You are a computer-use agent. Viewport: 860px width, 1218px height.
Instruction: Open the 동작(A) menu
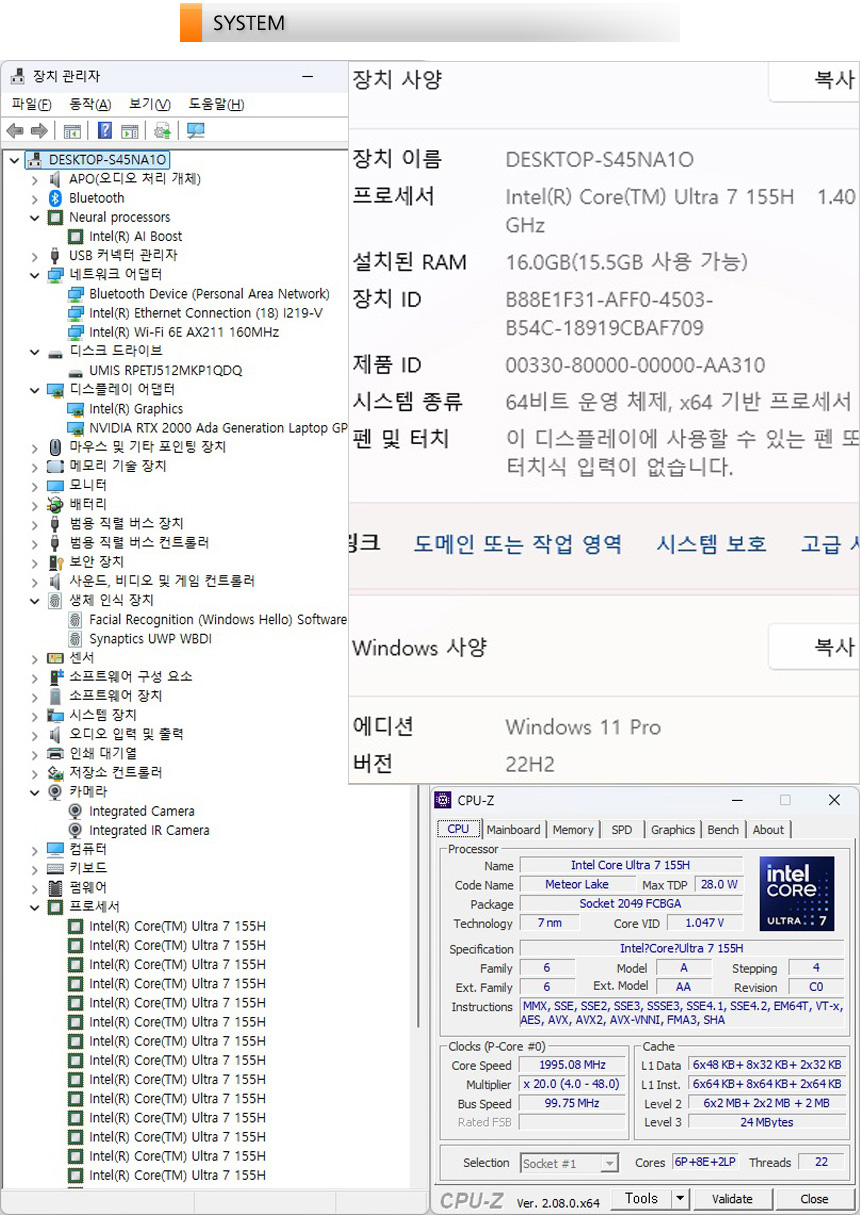pyautogui.click(x=90, y=104)
